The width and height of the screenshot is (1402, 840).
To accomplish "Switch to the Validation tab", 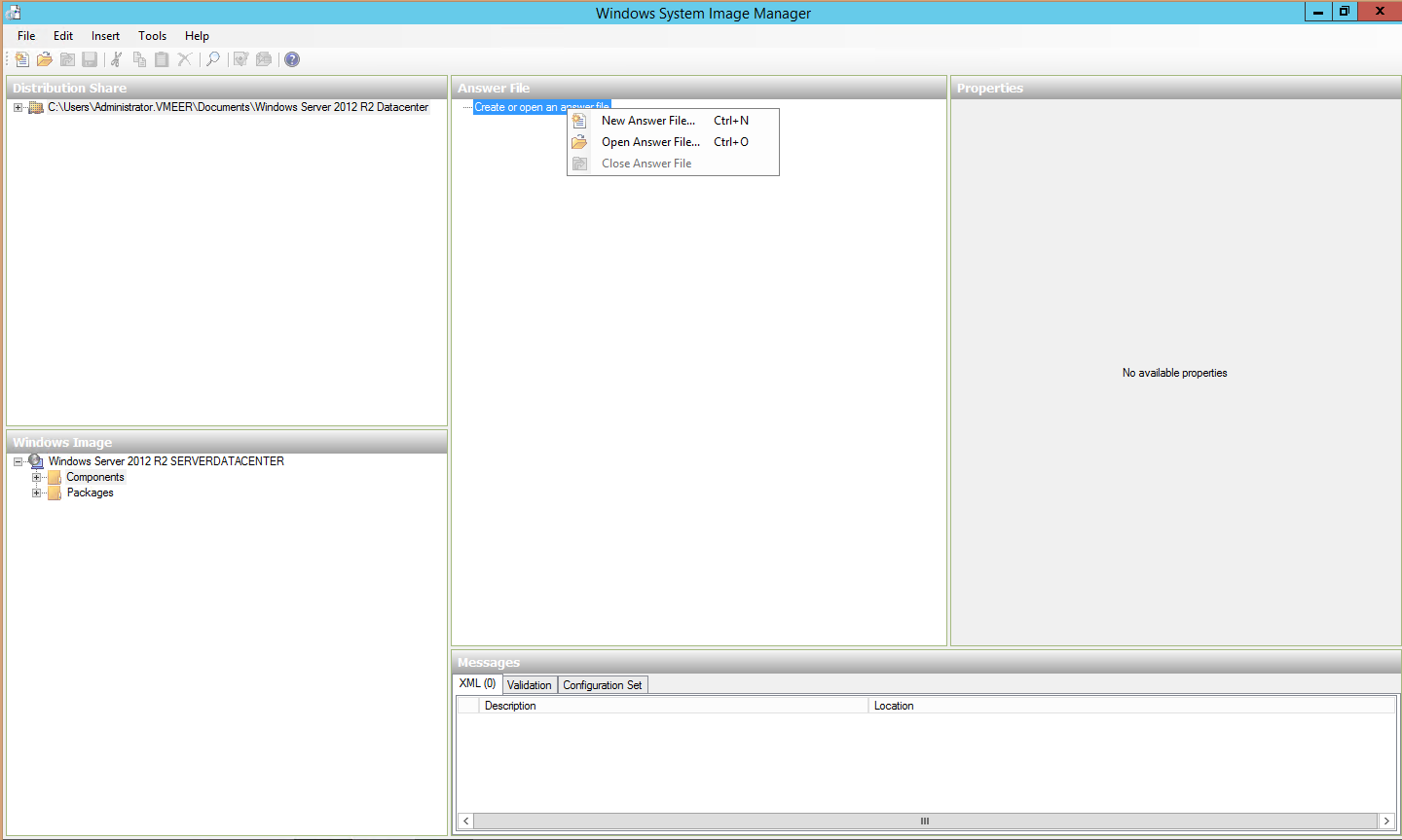I will [x=529, y=685].
